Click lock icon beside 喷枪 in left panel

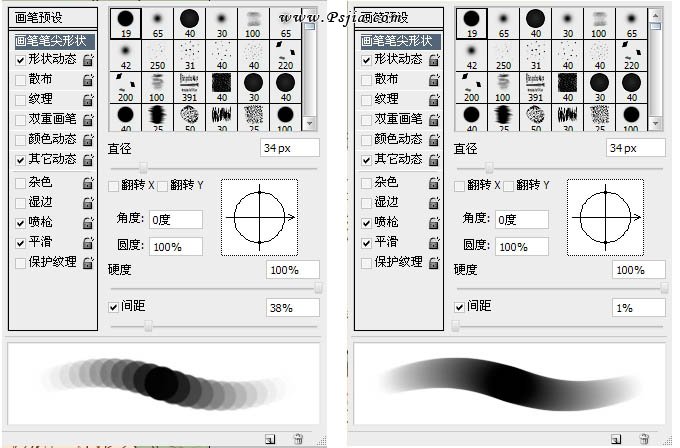pos(88,223)
